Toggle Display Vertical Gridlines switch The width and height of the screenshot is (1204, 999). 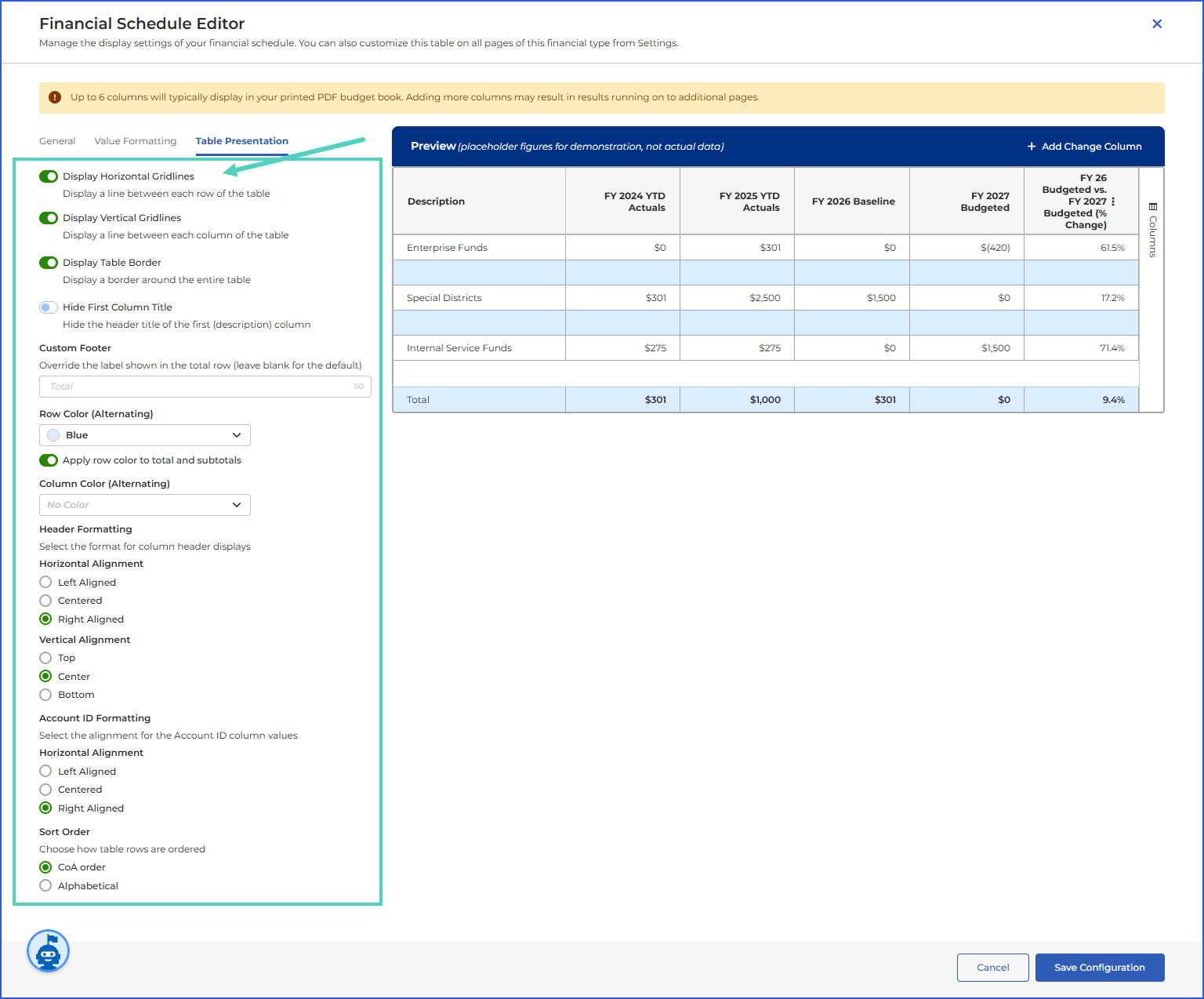tap(49, 218)
